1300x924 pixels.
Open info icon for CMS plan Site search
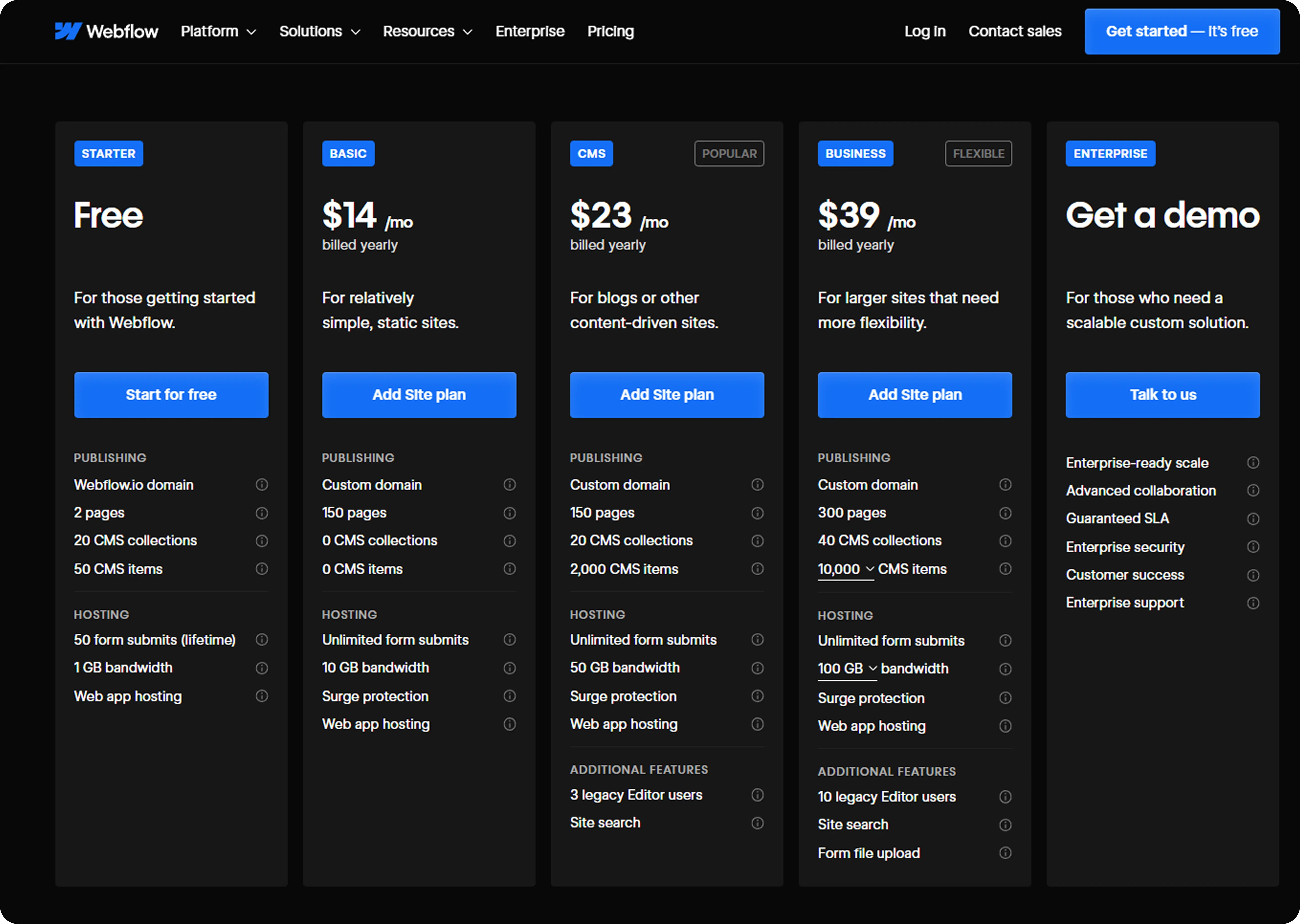[758, 823]
